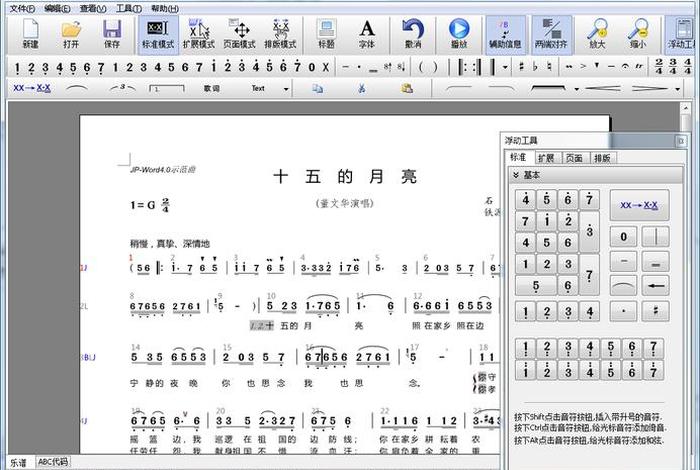The width and height of the screenshot is (700, 470).
Task: Click the song title 十五的月亮
Action: [345, 177]
